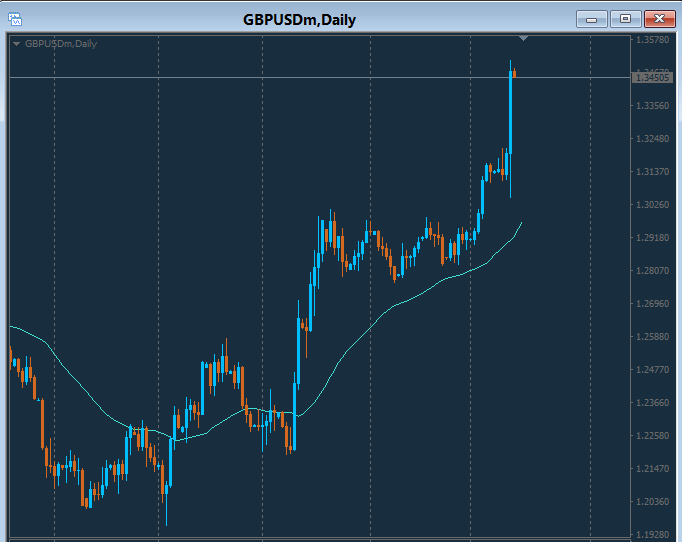This screenshot has width=682, height=542.
Task: Click the 1.31370 price scale value
Action: tap(652, 172)
